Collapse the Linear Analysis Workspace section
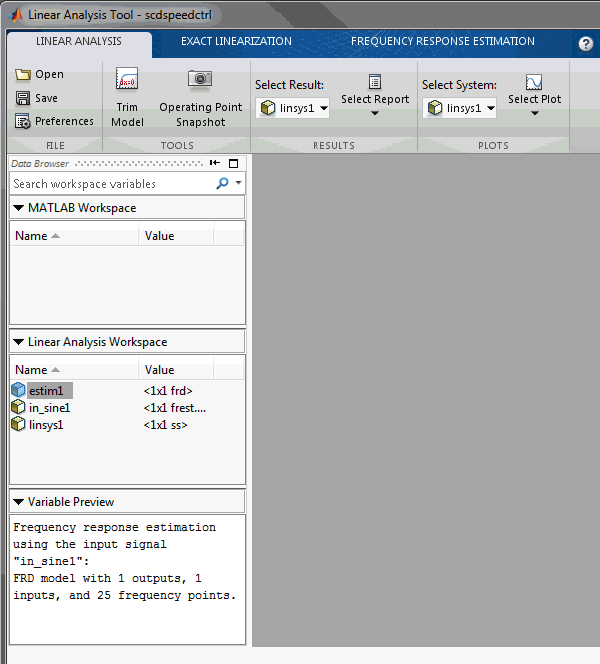The height and width of the screenshot is (664, 600). (19, 342)
